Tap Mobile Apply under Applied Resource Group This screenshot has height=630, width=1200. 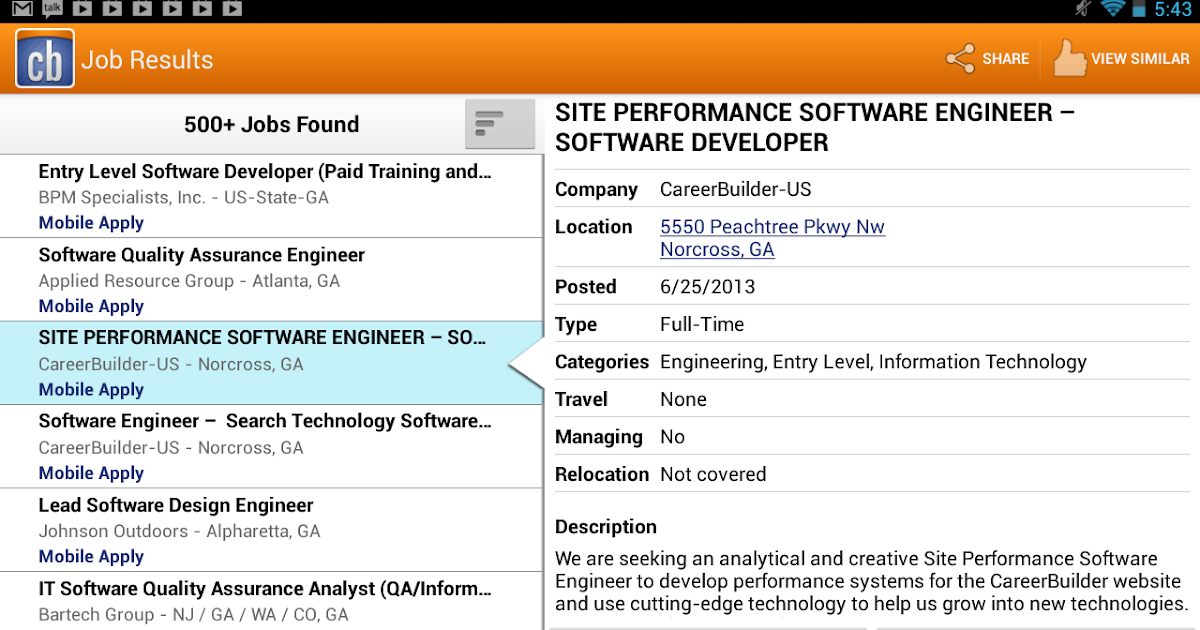tap(91, 306)
